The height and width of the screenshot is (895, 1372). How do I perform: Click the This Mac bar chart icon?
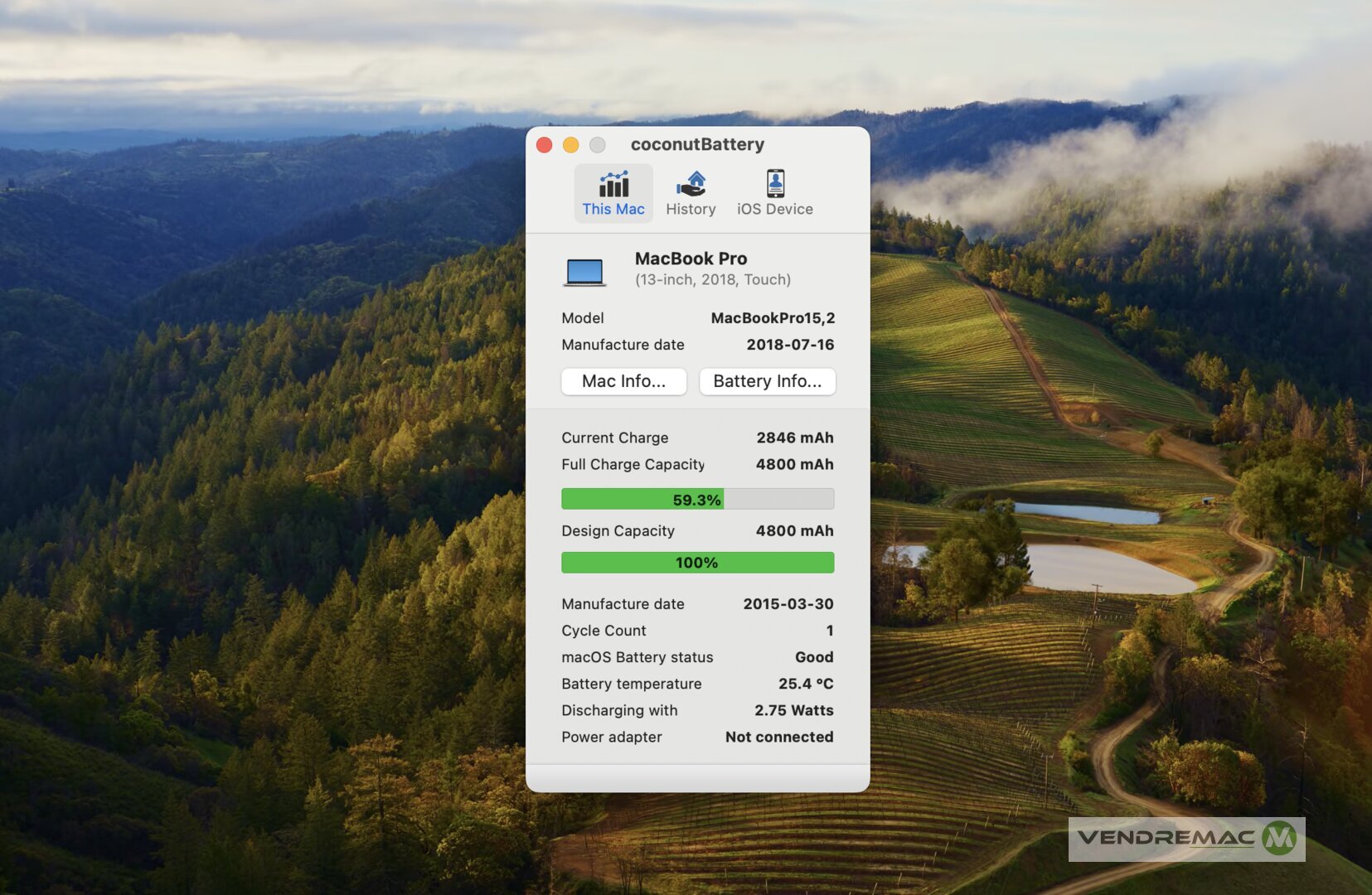(x=613, y=184)
